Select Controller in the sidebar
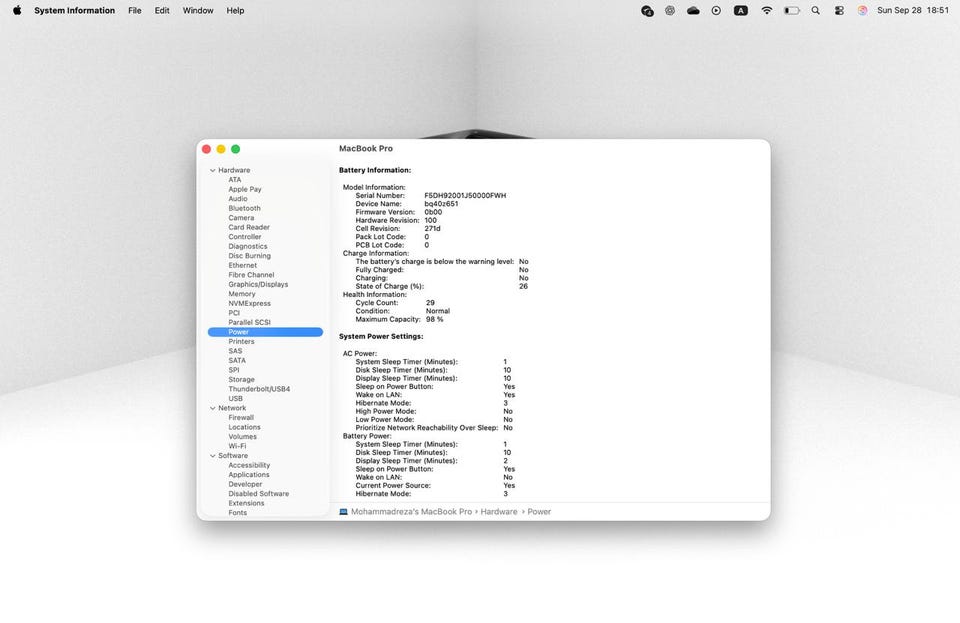Image resolution: width=960 pixels, height=623 pixels. point(244,237)
